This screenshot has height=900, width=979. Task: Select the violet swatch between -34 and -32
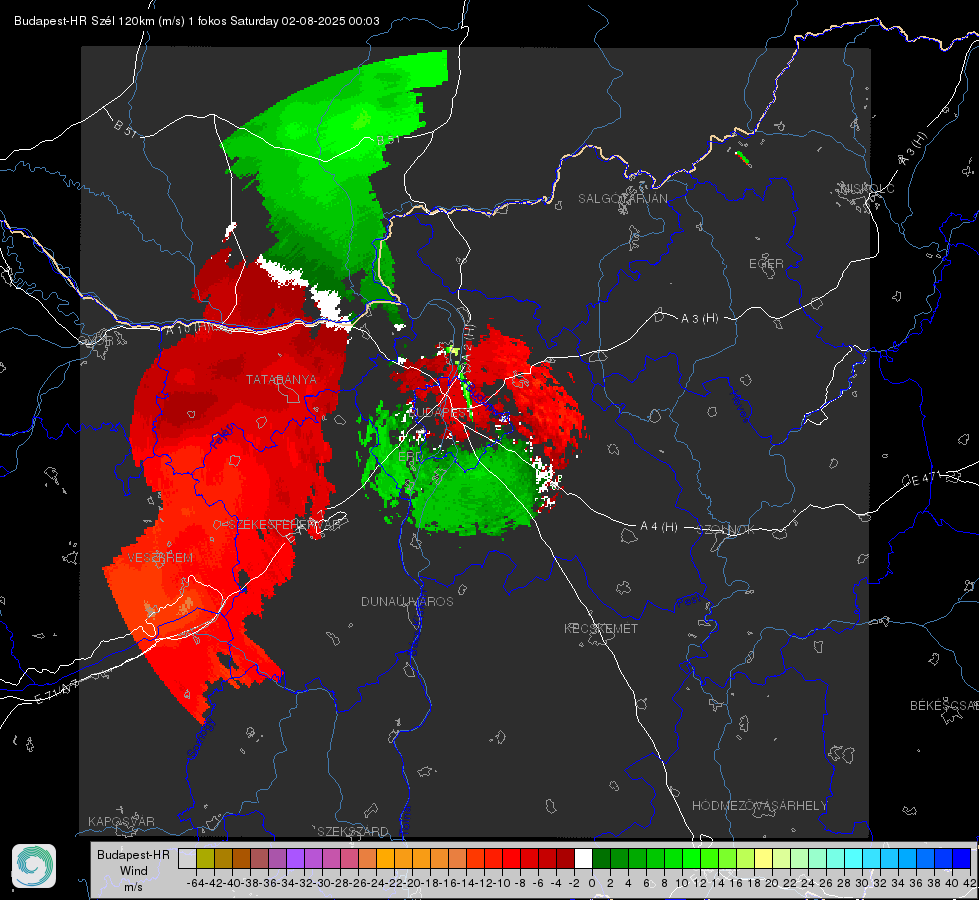(295, 859)
